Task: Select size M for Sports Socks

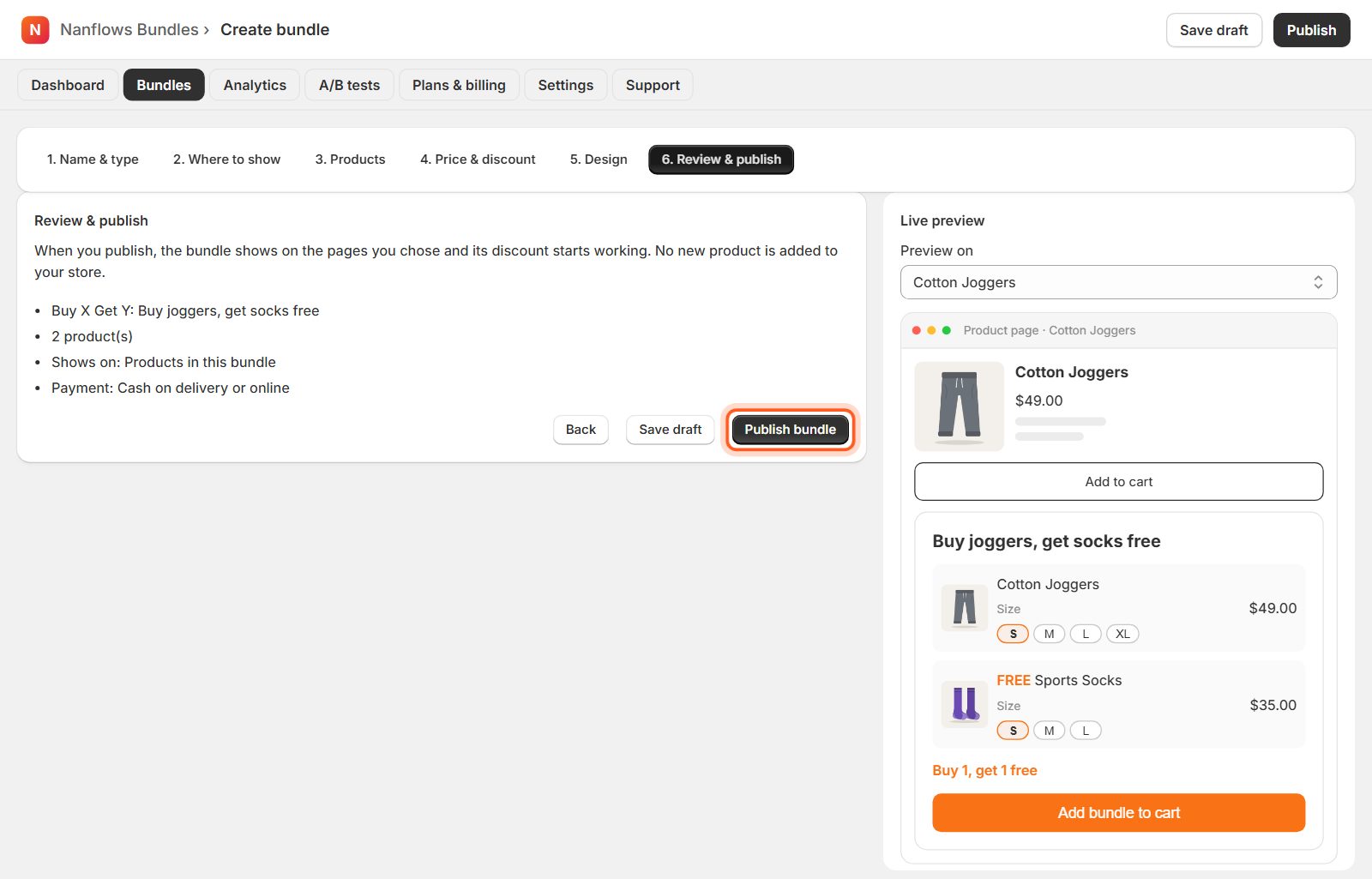Action: (x=1049, y=731)
